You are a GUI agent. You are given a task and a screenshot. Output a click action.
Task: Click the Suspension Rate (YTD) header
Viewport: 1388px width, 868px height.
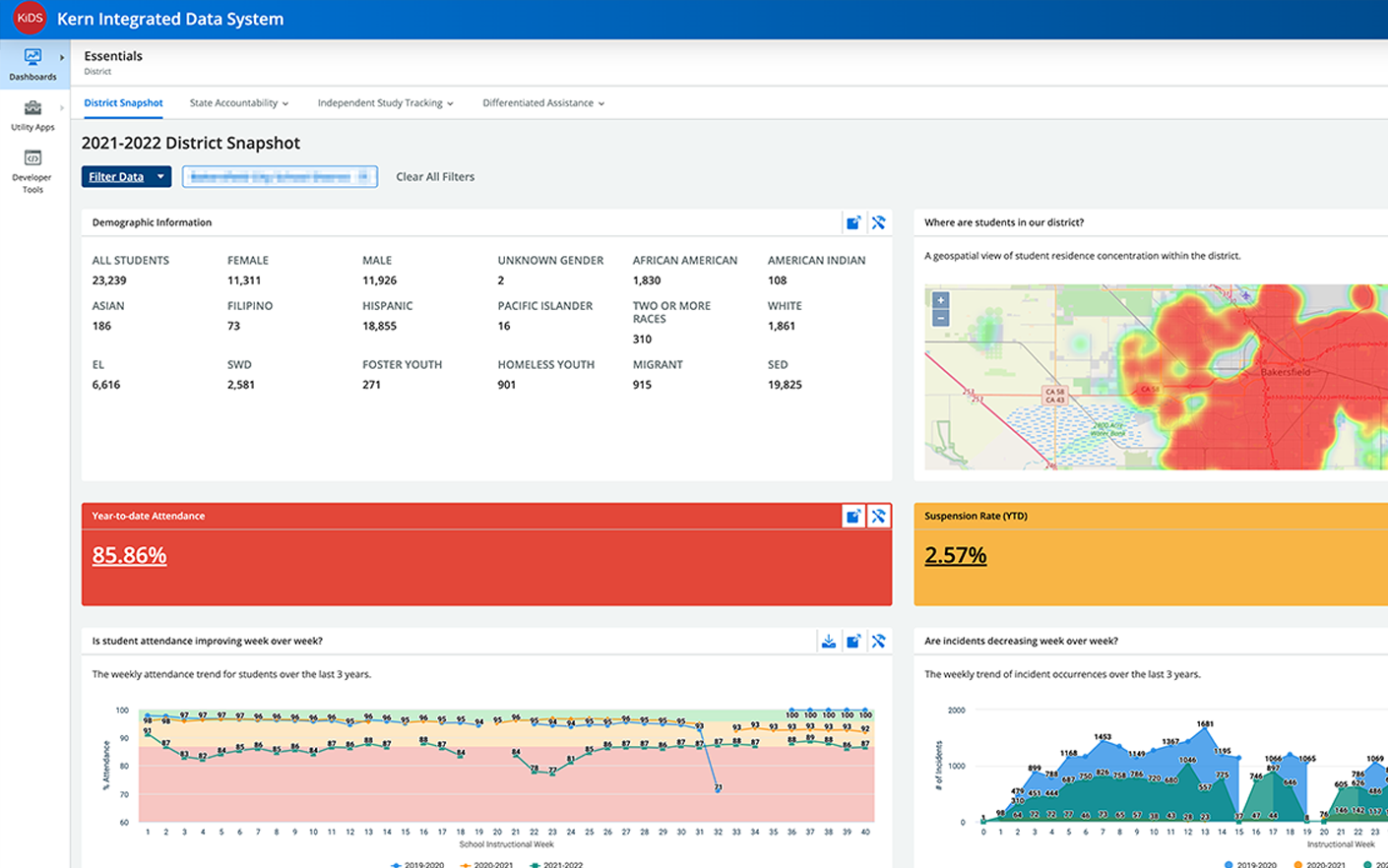click(x=976, y=516)
